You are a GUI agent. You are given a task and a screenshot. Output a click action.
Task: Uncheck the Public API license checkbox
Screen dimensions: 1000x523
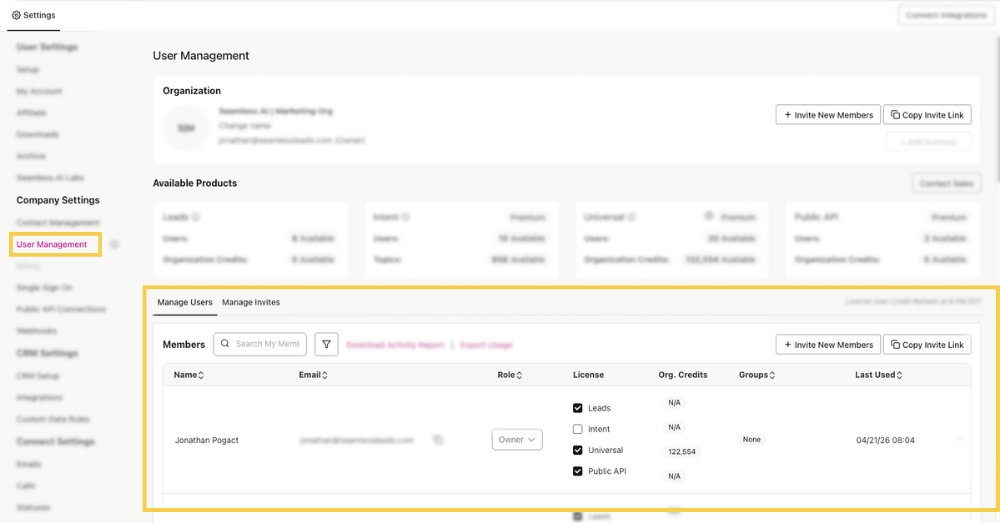[x=578, y=471]
